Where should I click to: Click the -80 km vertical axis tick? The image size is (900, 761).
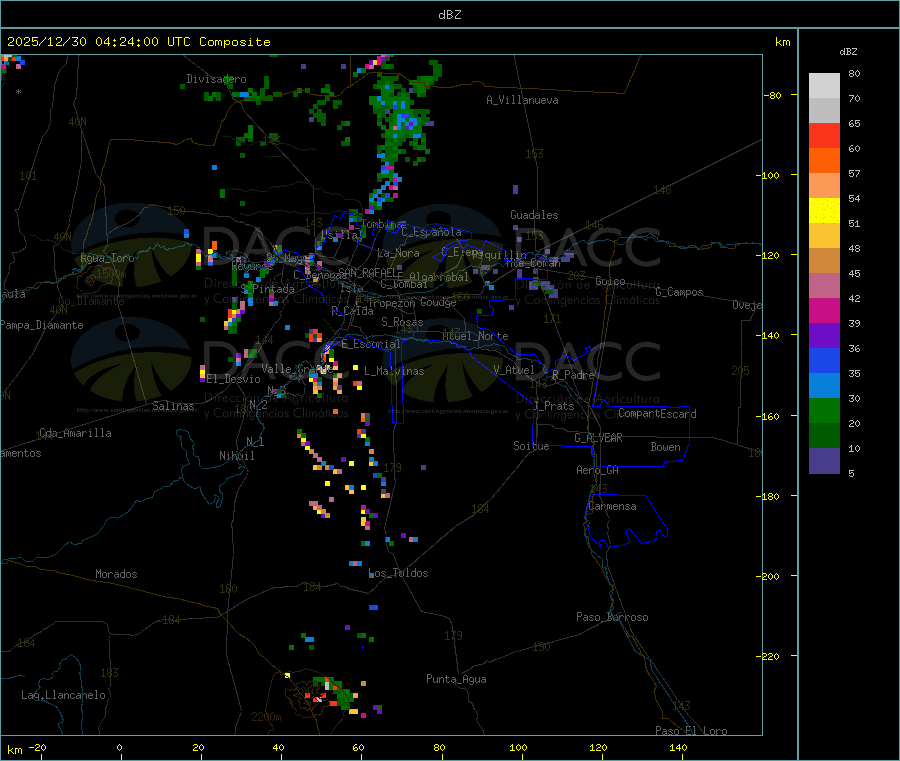tap(772, 95)
